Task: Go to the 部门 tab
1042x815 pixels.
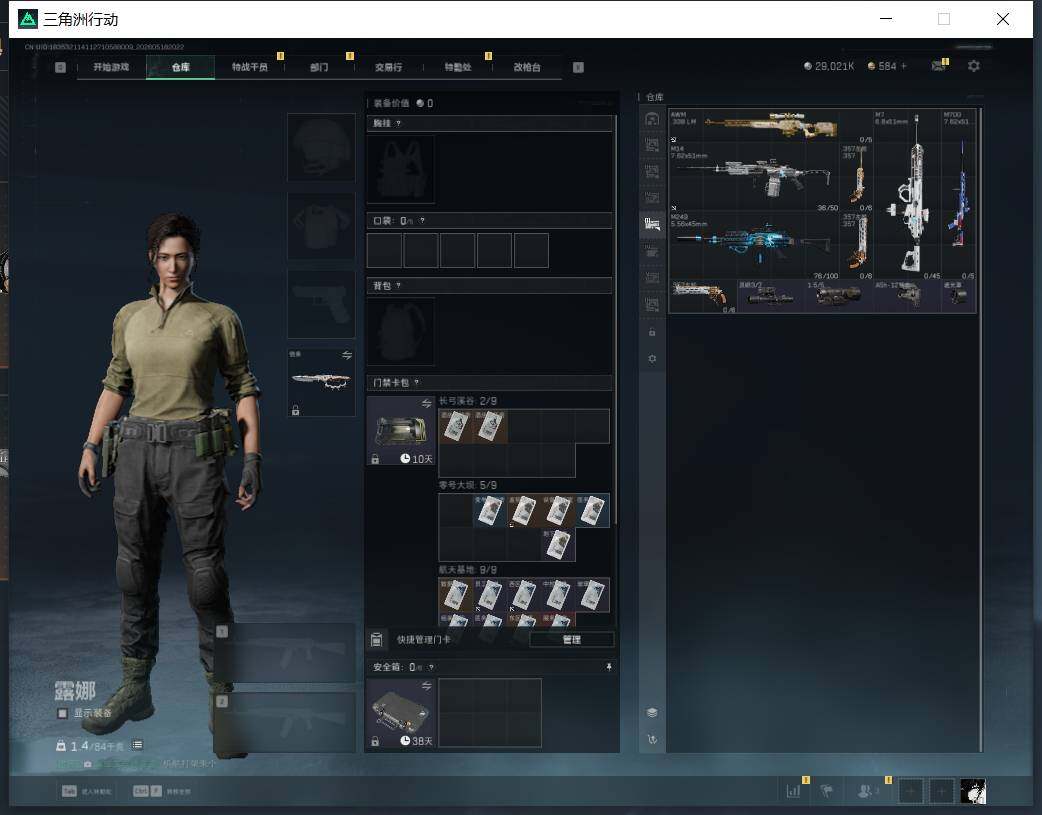Action: (x=319, y=67)
